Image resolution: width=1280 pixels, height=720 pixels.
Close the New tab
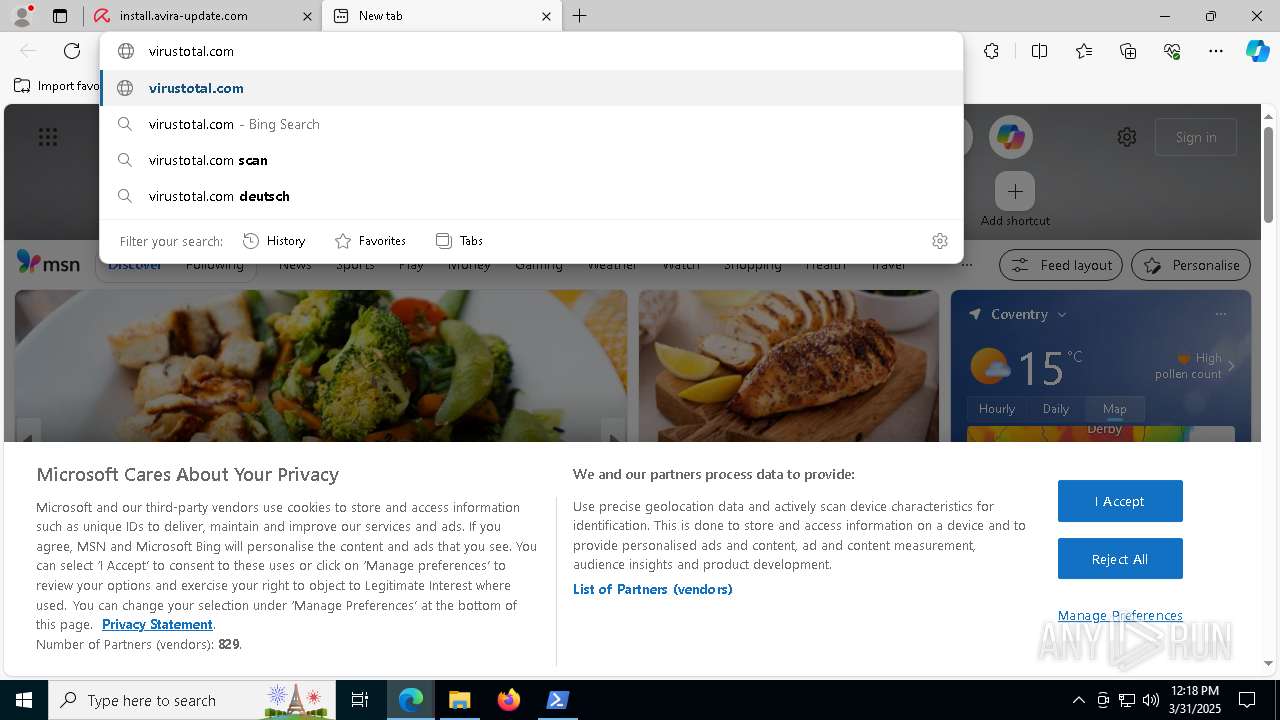[546, 16]
